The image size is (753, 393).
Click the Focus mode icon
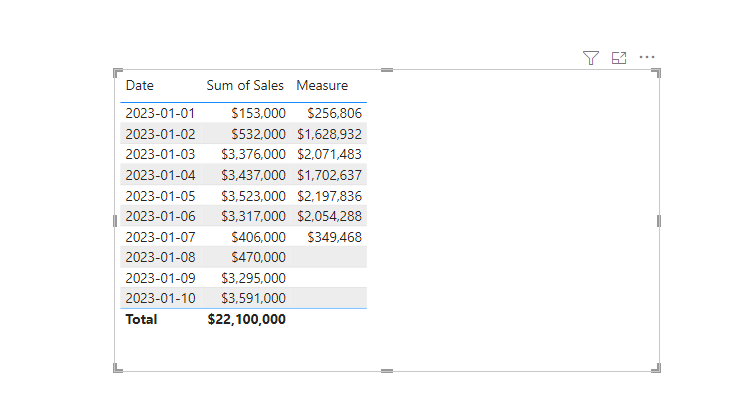[x=619, y=58]
